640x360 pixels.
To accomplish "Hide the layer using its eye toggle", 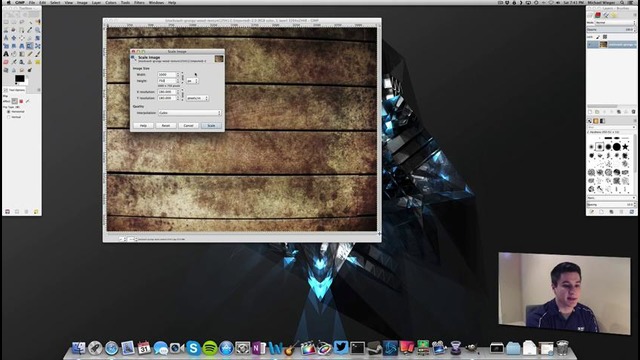I will pyautogui.click(x=589, y=44).
